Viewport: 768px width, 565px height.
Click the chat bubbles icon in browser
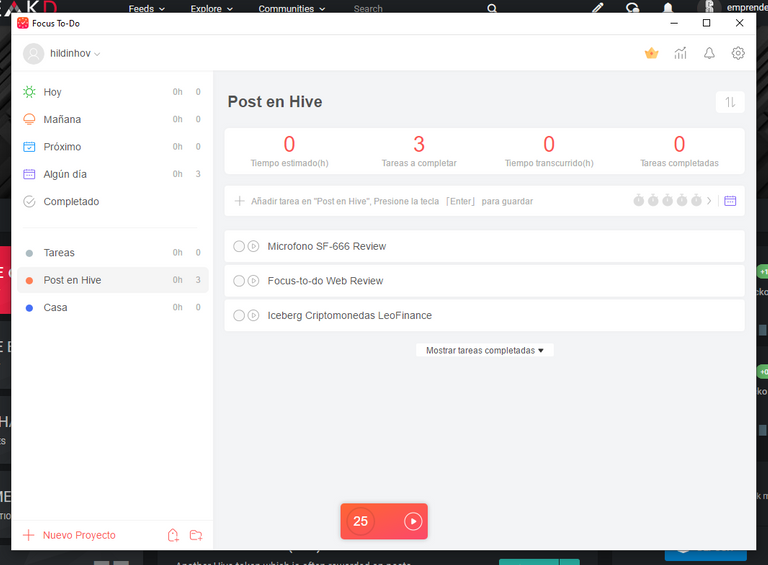[632, 7]
